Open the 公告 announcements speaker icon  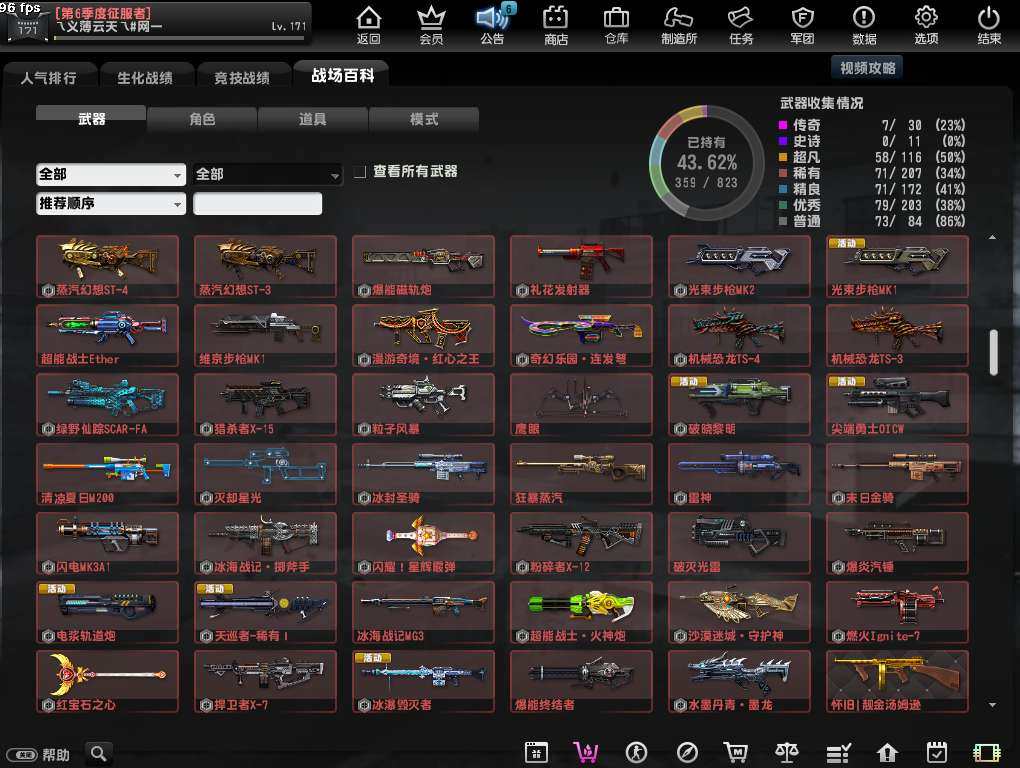point(492,25)
